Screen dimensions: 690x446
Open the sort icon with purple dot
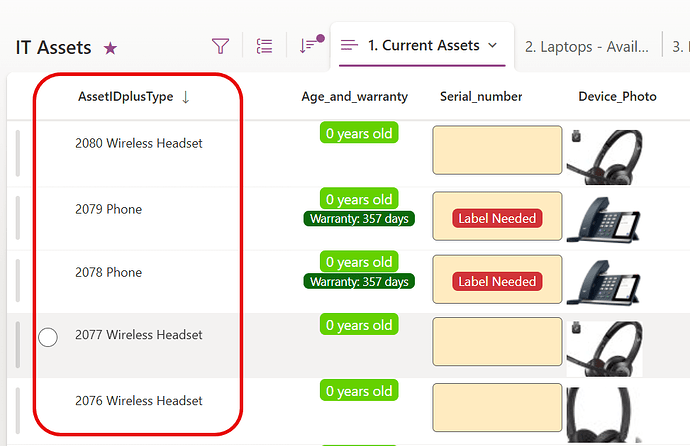(309, 46)
